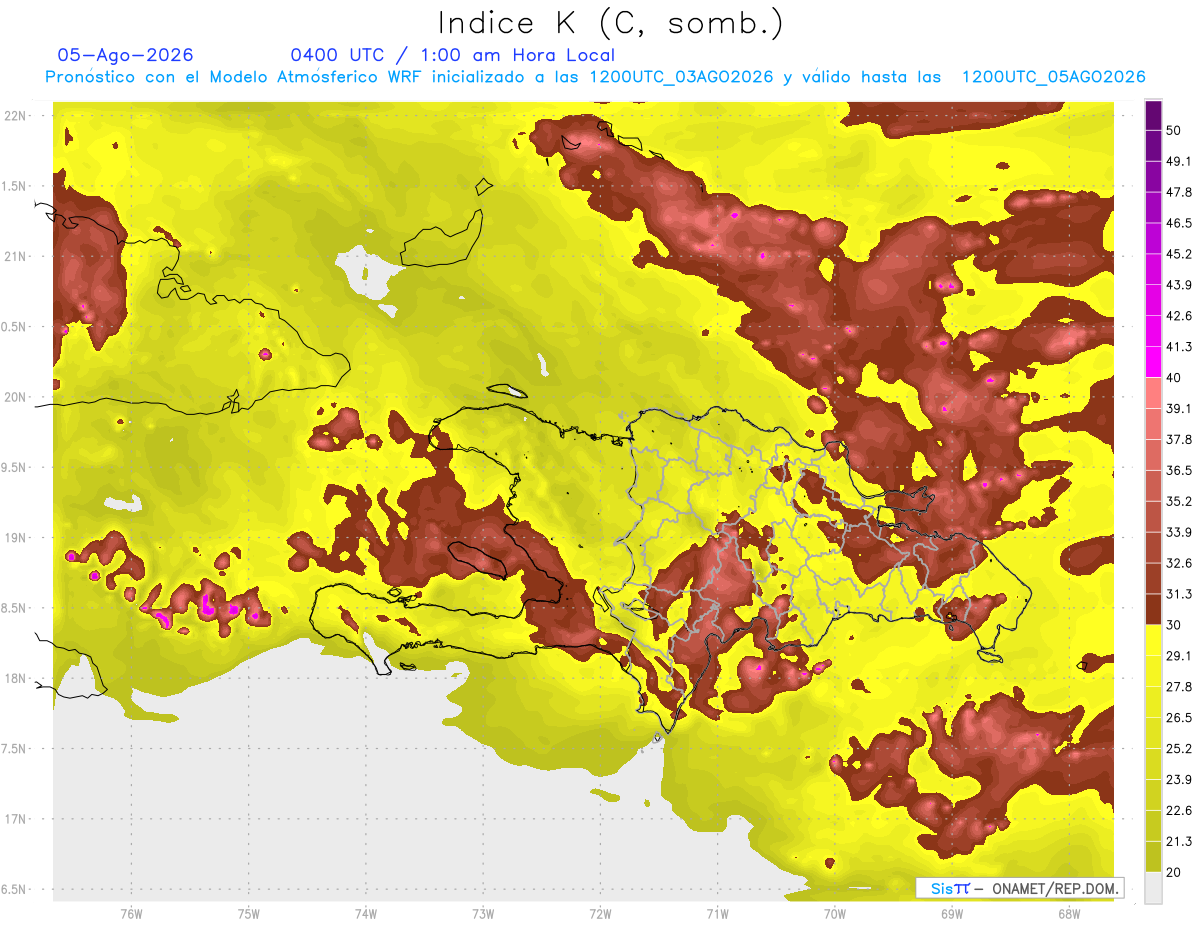
Task: Click the '17N' latitude label
Action: point(14,819)
